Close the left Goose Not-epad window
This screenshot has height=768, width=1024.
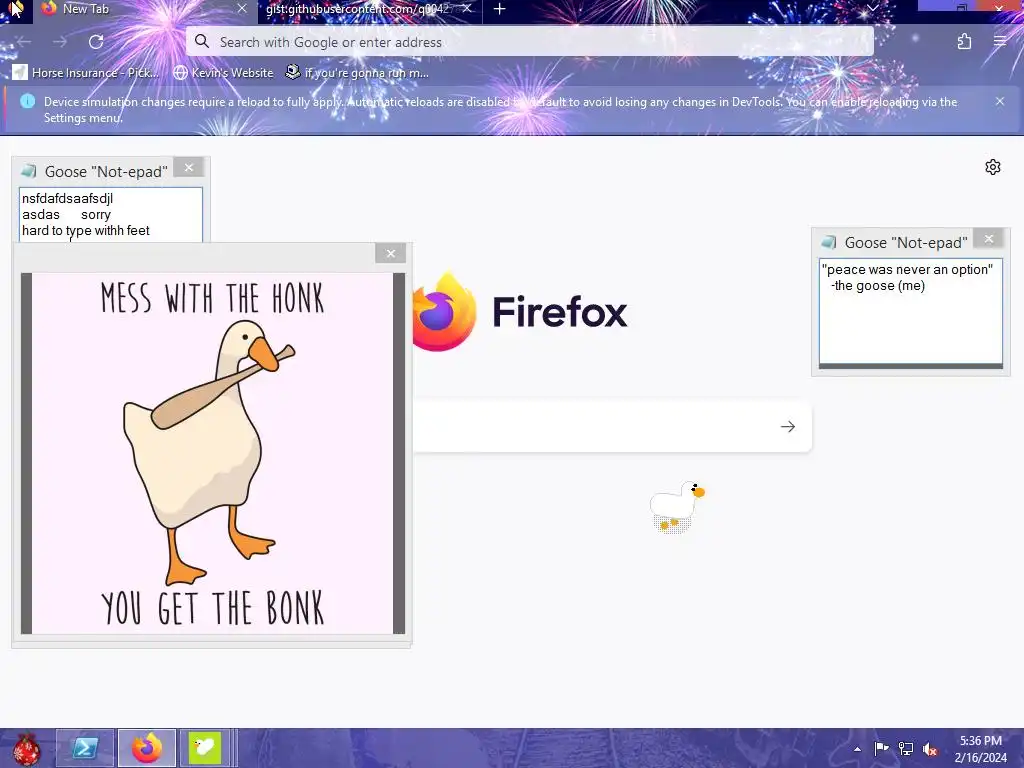click(x=189, y=168)
